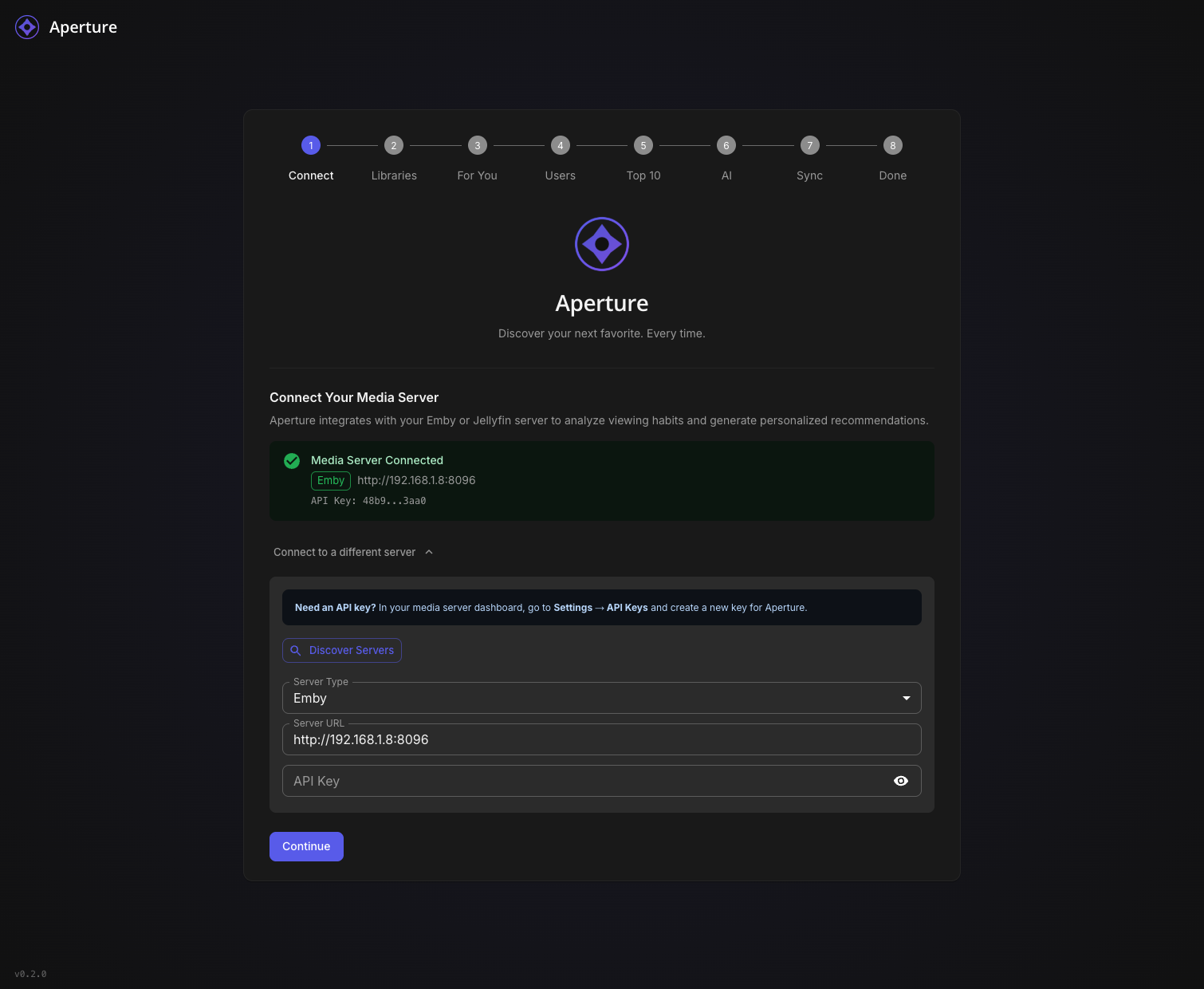The height and width of the screenshot is (989, 1204).
Task: Click the Aperture title in header
Action: pyautogui.click(x=83, y=27)
